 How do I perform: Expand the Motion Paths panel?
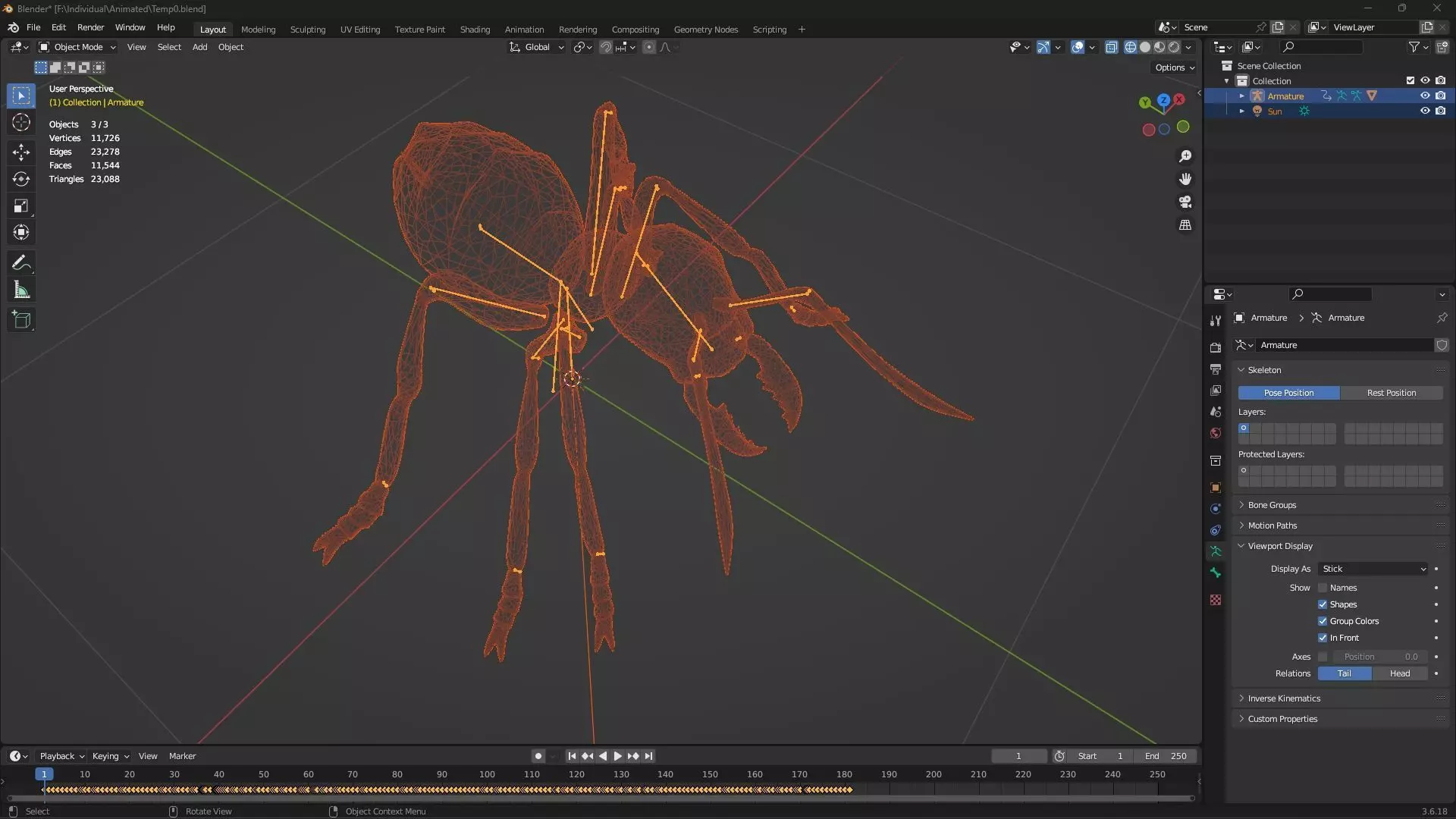(1272, 526)
